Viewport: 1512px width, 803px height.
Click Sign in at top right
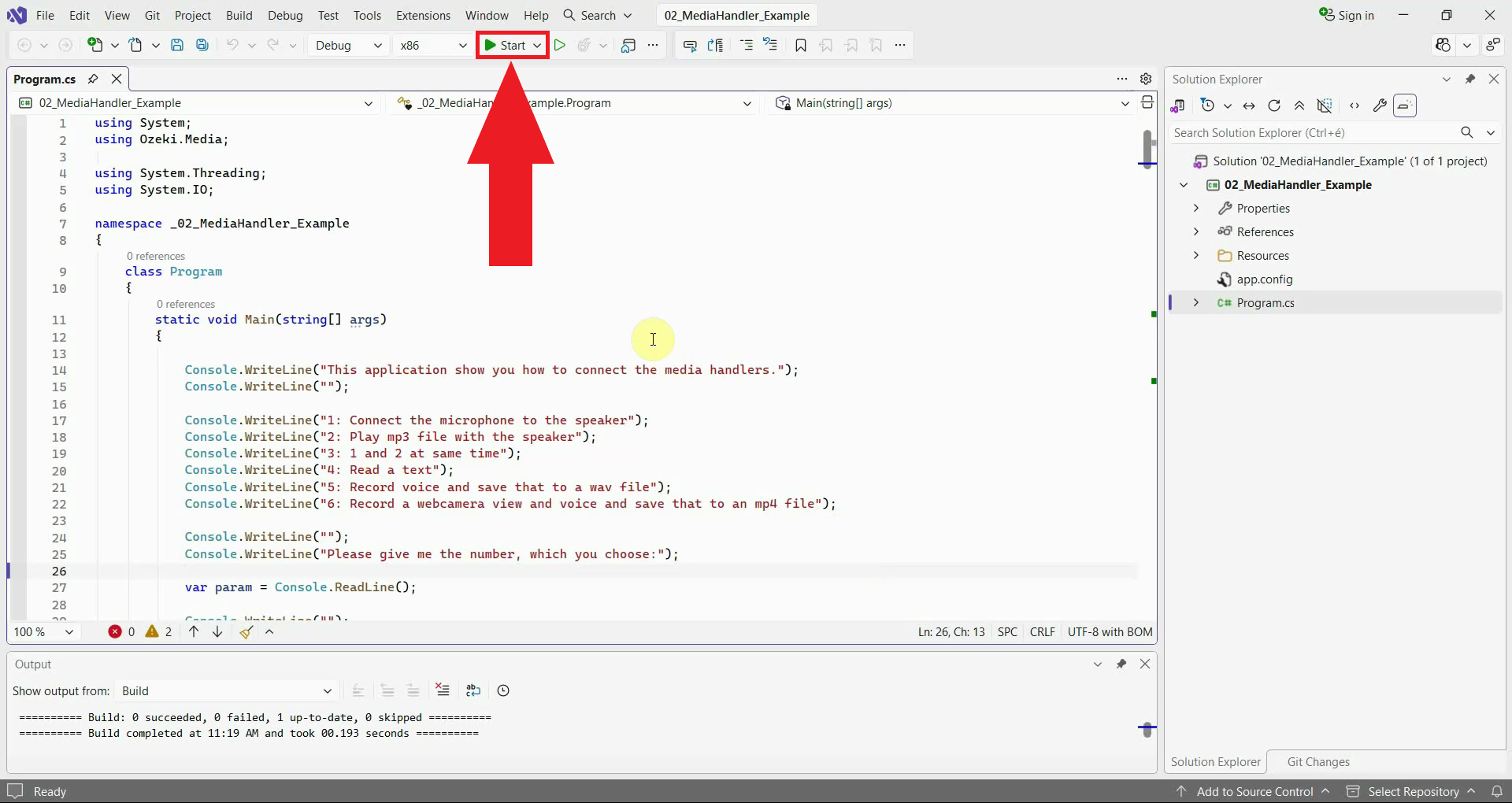tap(1347, 15)
